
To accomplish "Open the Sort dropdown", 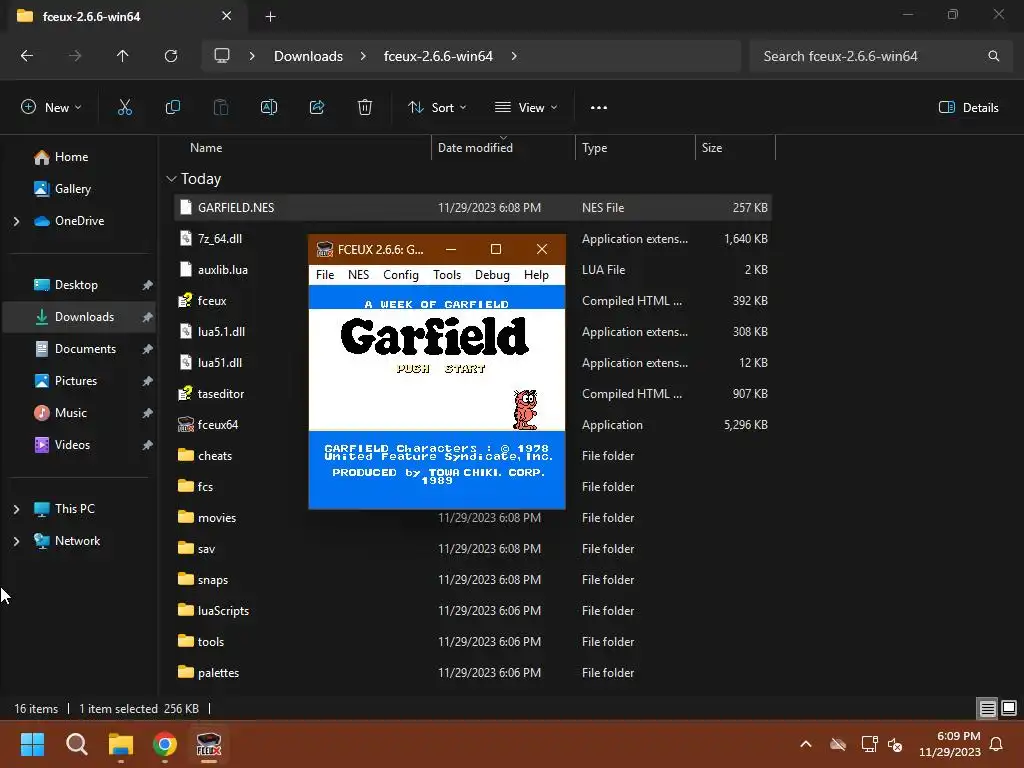I will 437,108.
